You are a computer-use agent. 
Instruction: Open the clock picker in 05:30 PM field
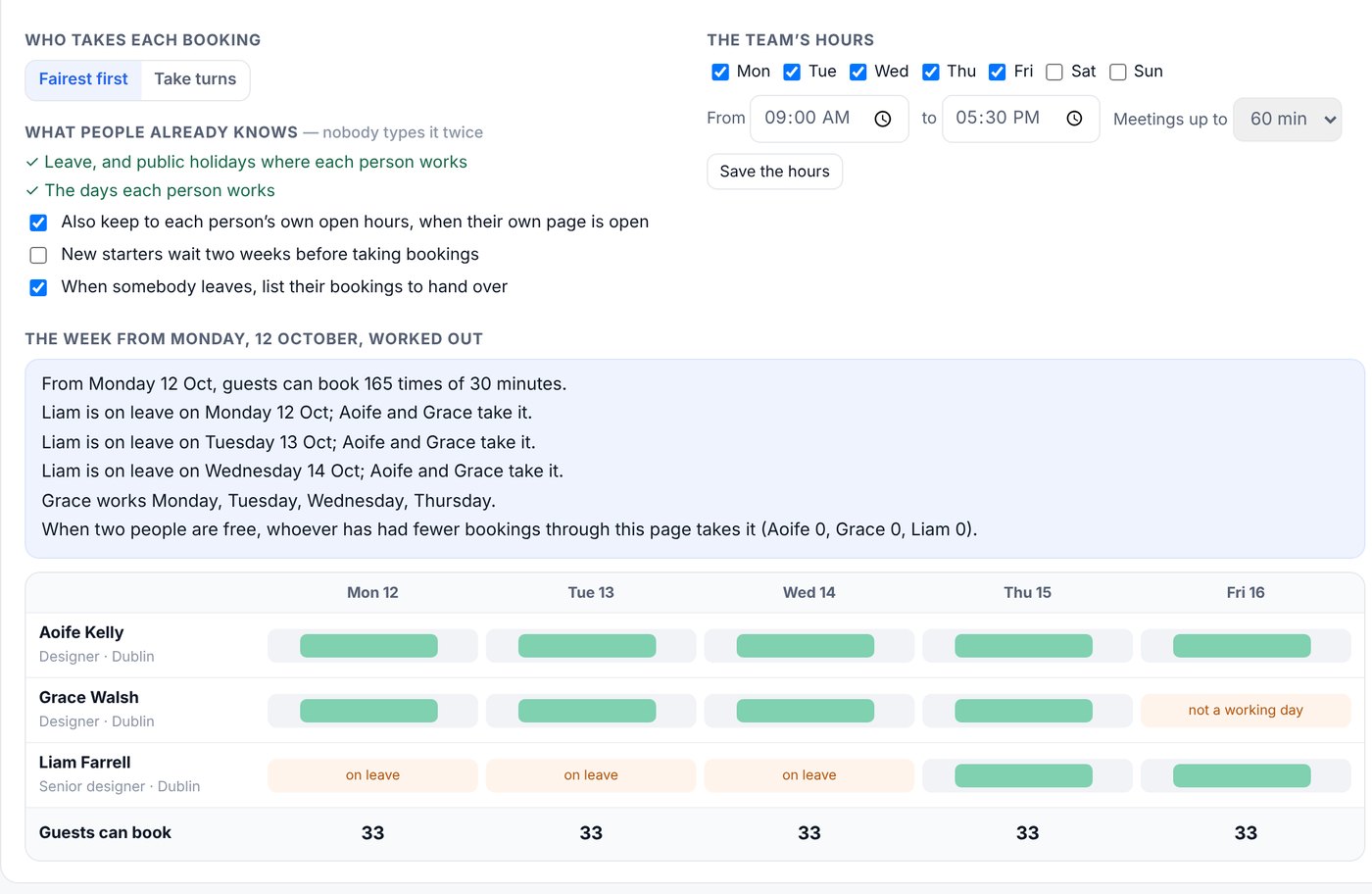[x=1074, y=119]
